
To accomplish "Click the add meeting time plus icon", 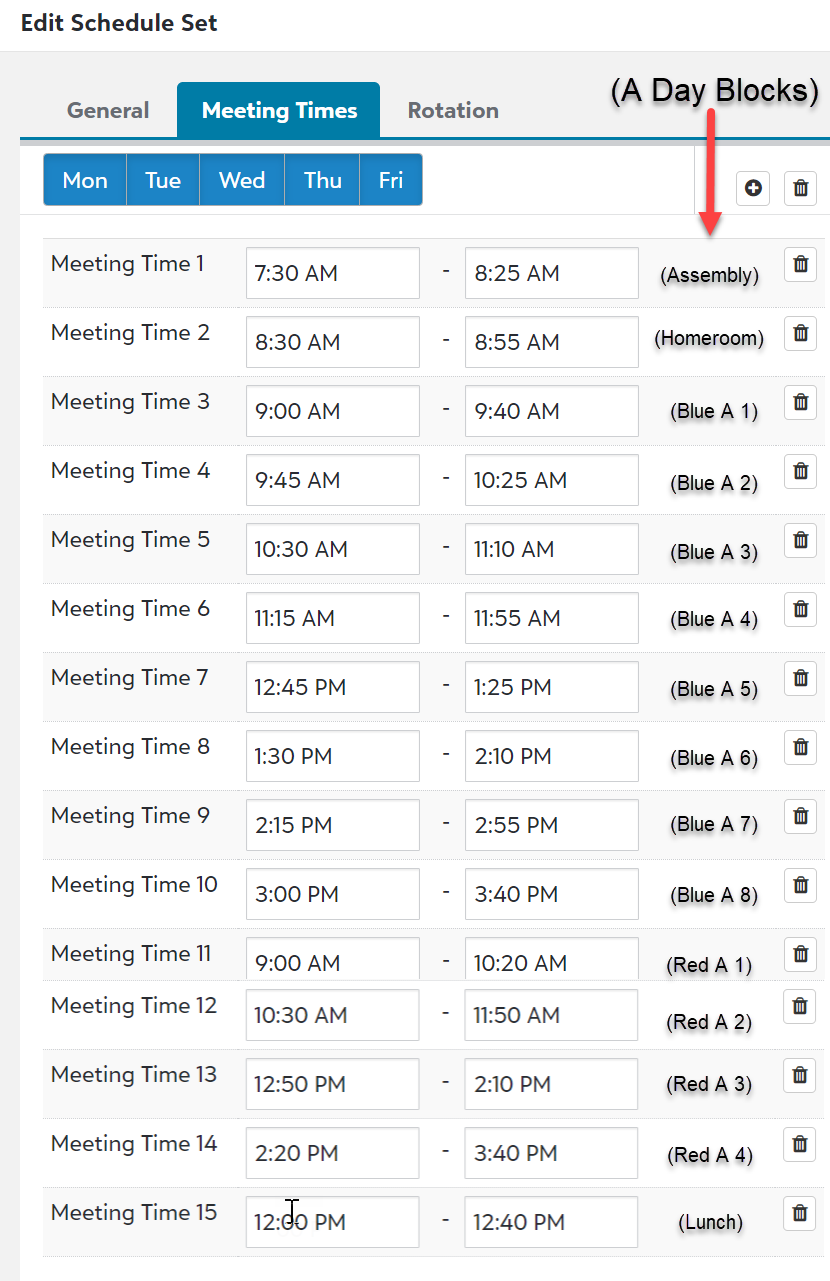I will [753, 188].
